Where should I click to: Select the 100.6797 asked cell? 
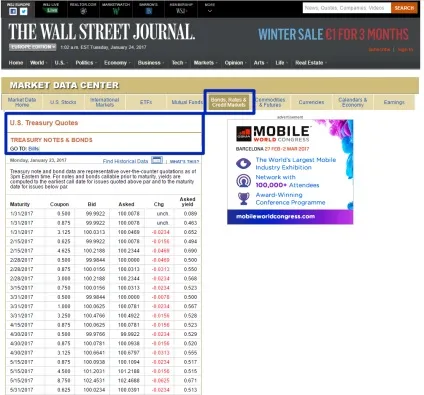coord(129,353)
